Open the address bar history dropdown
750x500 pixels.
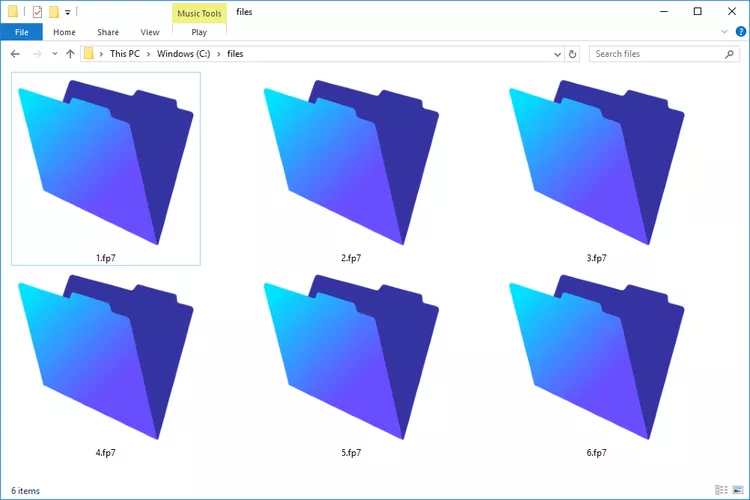point(557,54)
